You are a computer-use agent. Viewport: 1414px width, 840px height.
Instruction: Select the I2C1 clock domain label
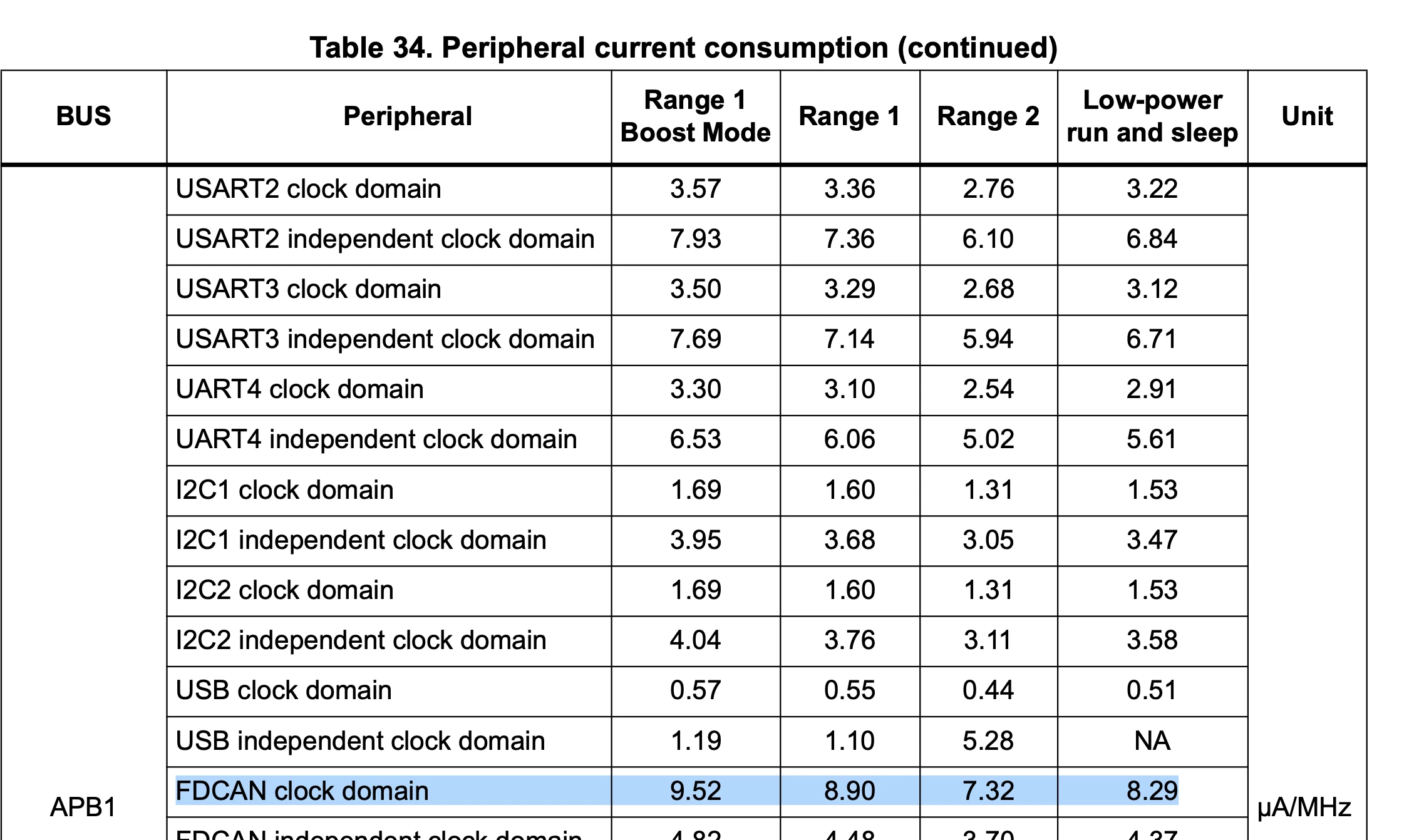pyautogui.click(x=285, y=490)
